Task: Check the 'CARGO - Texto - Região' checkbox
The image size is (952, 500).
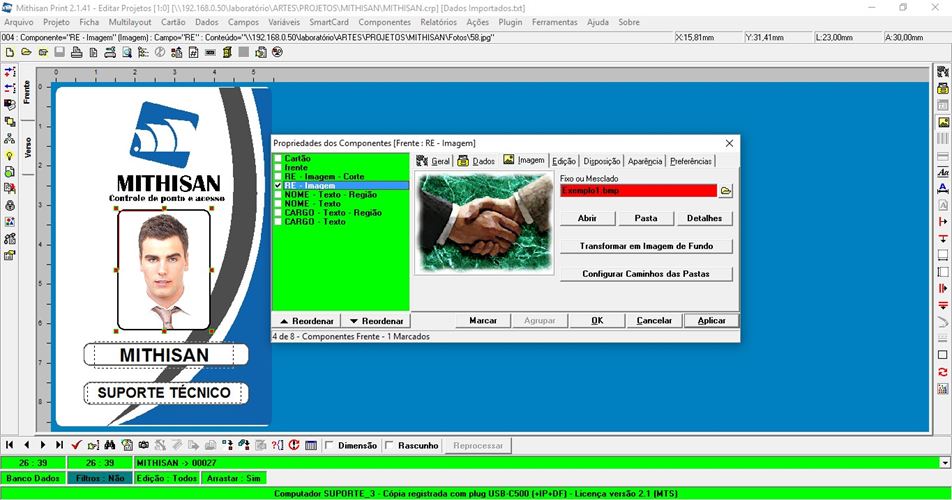Action: [x=278, y=213]
